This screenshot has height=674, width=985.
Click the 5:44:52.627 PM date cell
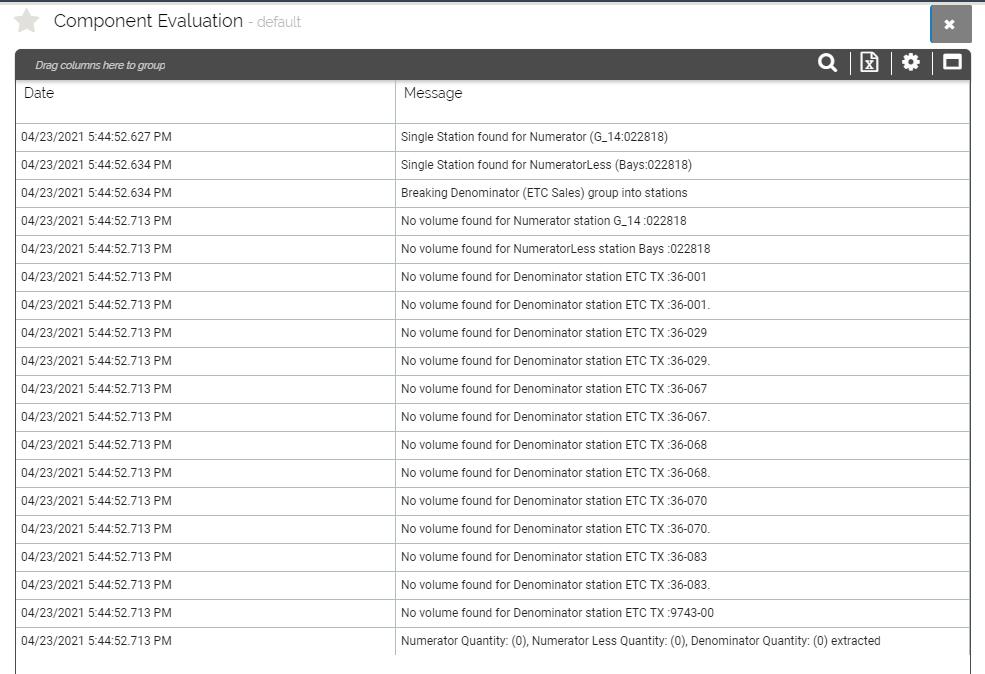96,137
